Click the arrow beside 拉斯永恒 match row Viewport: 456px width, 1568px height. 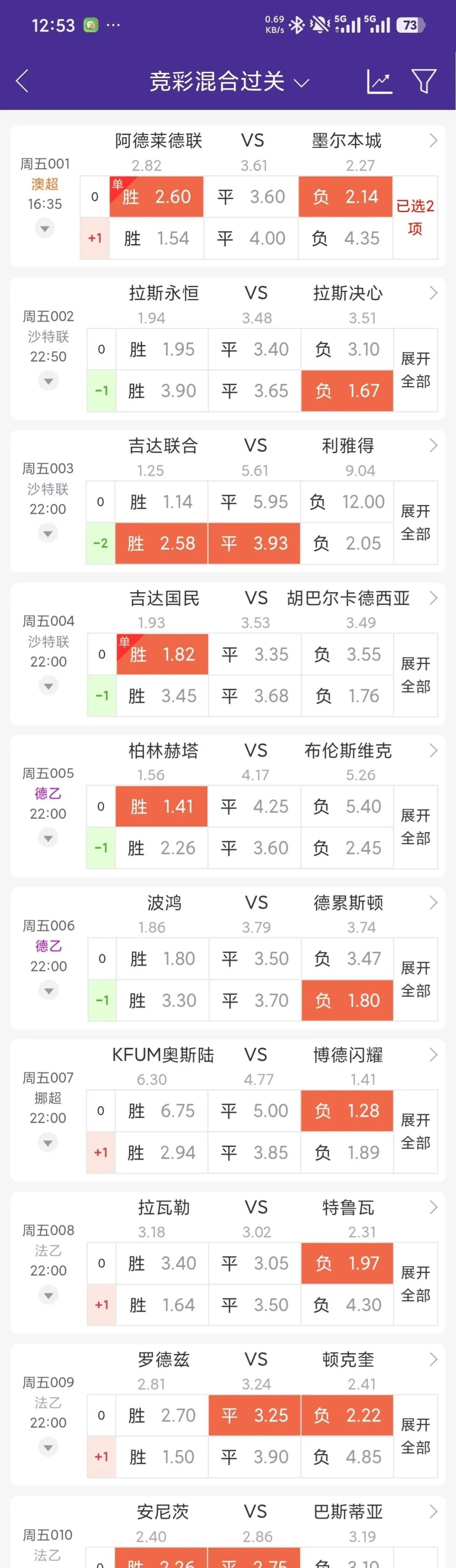[434, 293]
